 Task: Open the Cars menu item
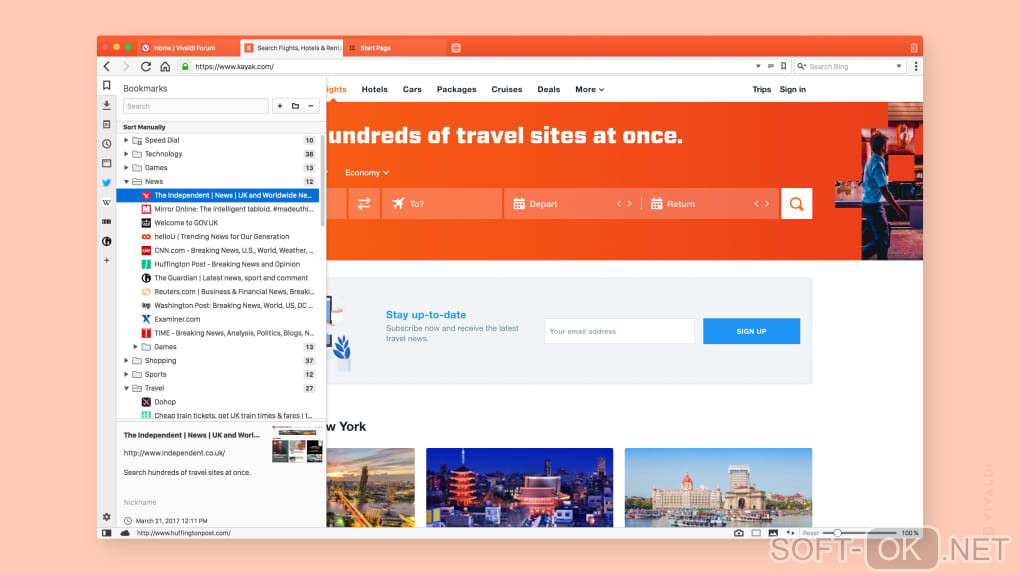pos(412,89)
